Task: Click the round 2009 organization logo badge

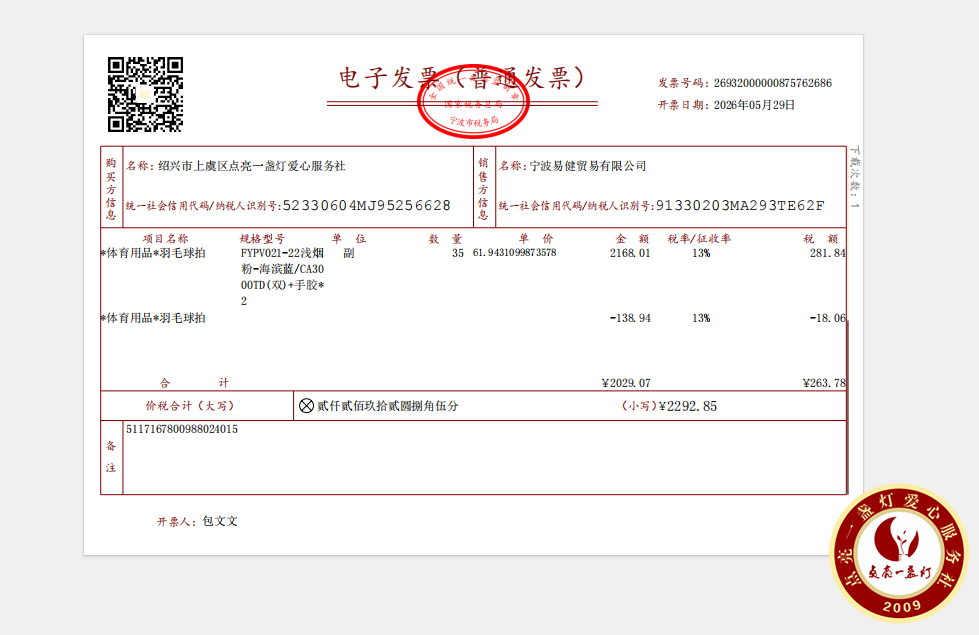Action: click(x=900, y=553)
